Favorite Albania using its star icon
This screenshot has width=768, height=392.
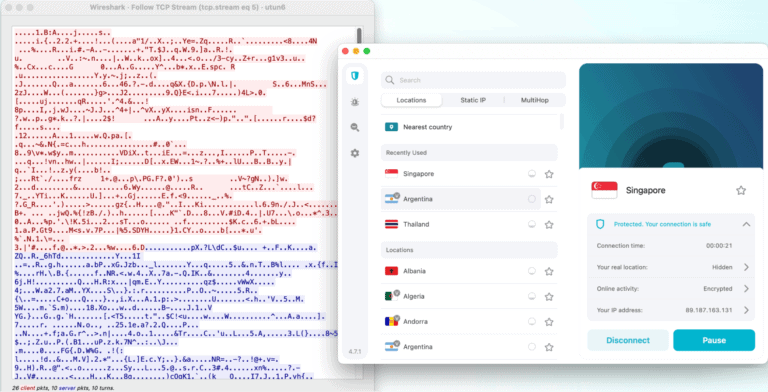tap(549, 271)
